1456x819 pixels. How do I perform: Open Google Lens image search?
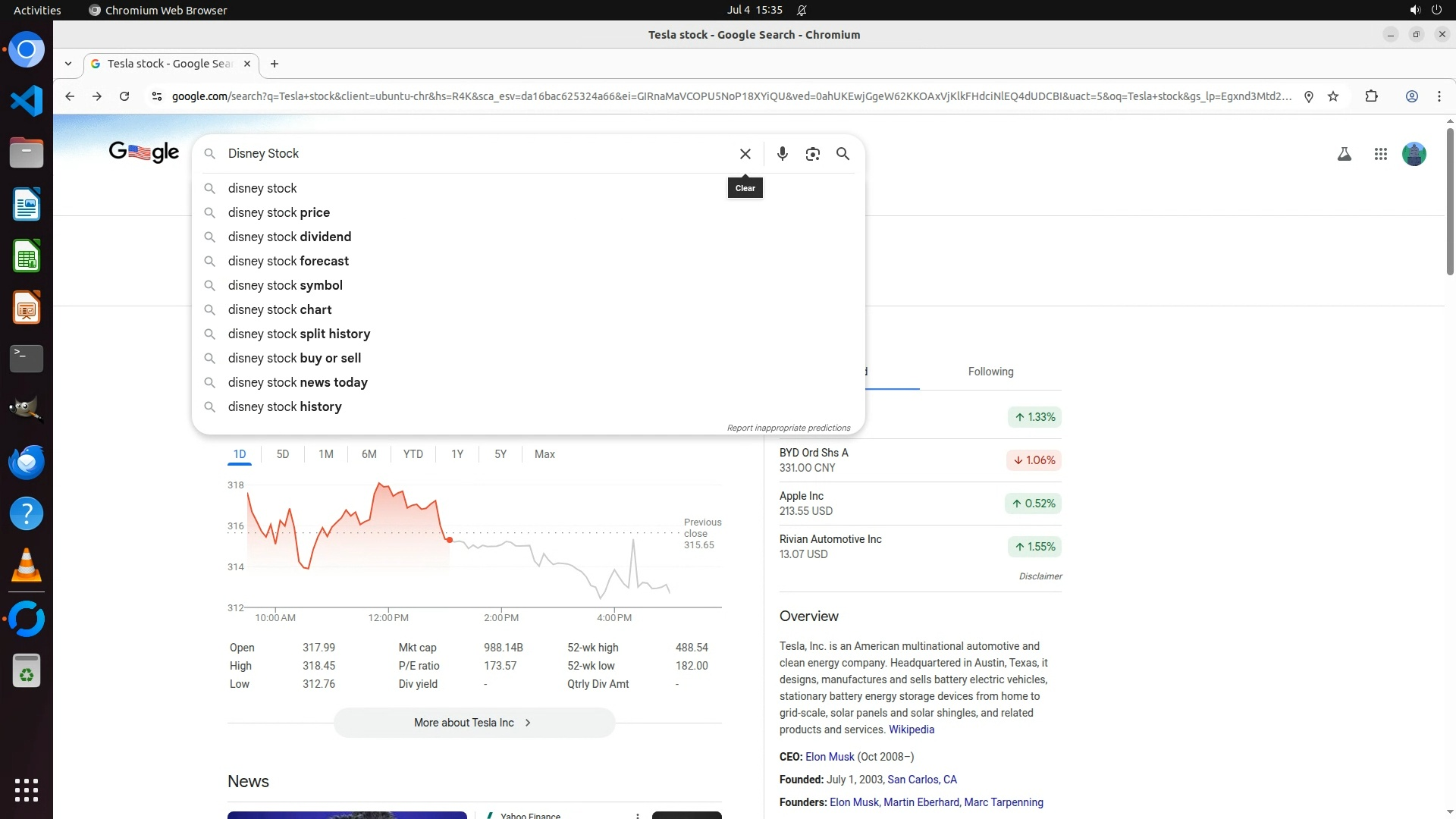812,154
